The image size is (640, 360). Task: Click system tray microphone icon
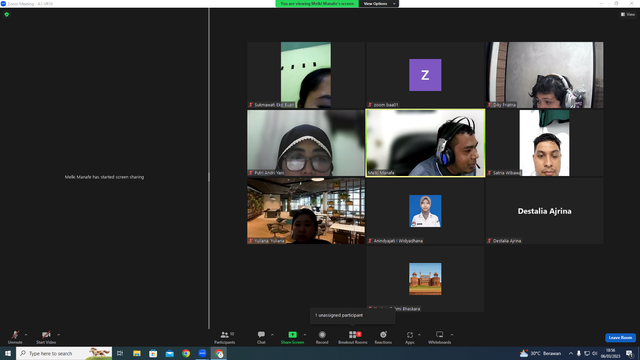(578, 353)
